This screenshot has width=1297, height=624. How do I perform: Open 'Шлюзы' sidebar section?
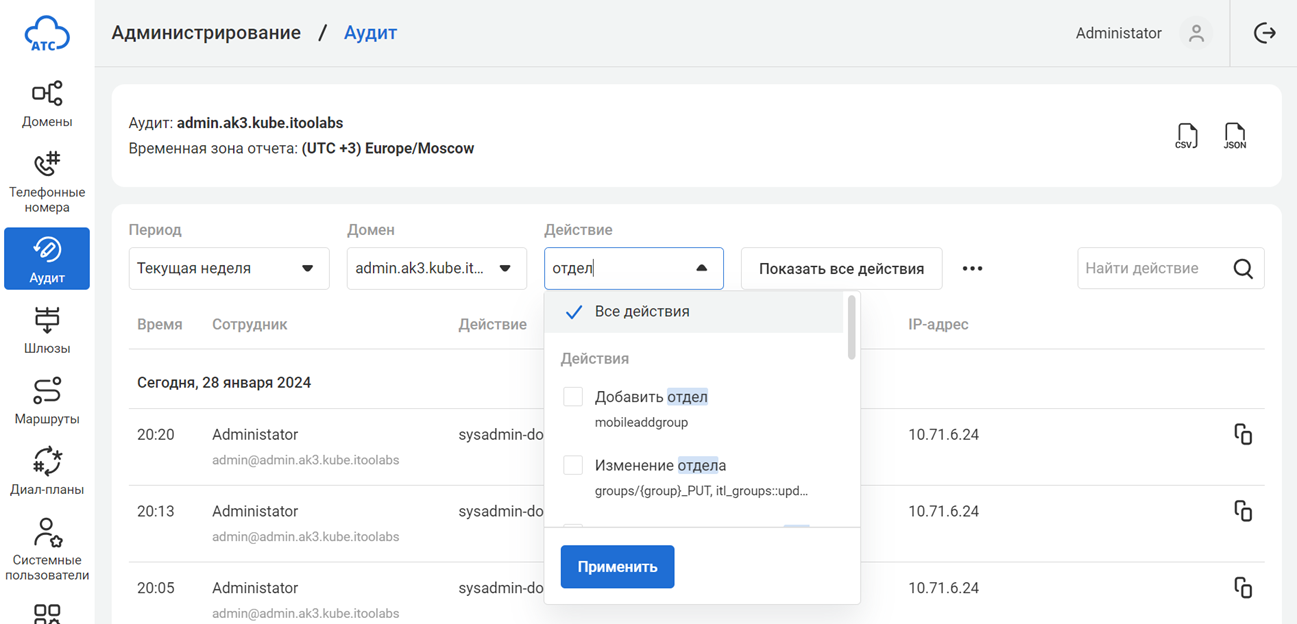[x=47, y=330]
